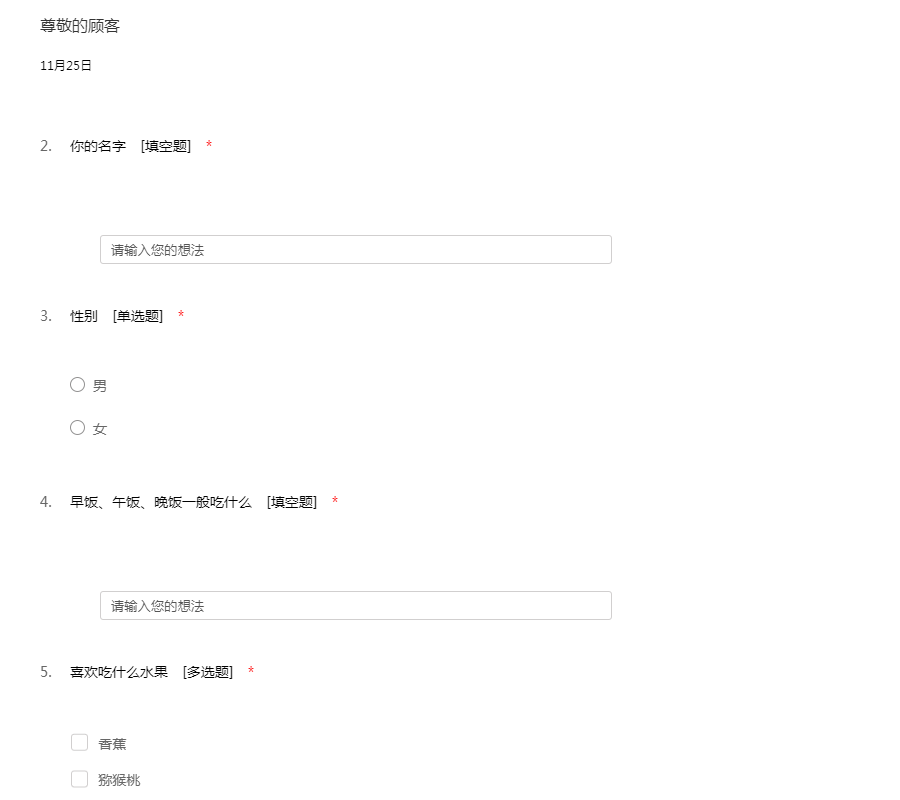Click the 香蕉 option label

click(113, 744)
